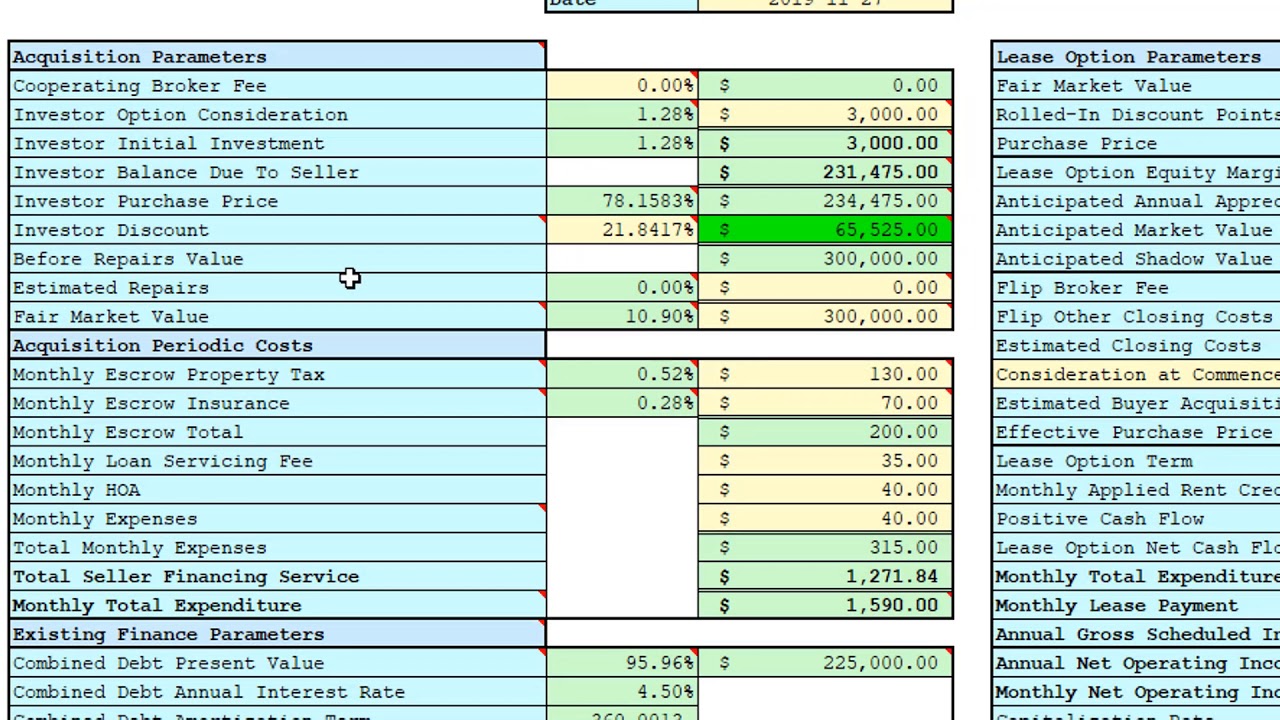
Task: Select the Positive Cash Flow label
Action: 1100,519
